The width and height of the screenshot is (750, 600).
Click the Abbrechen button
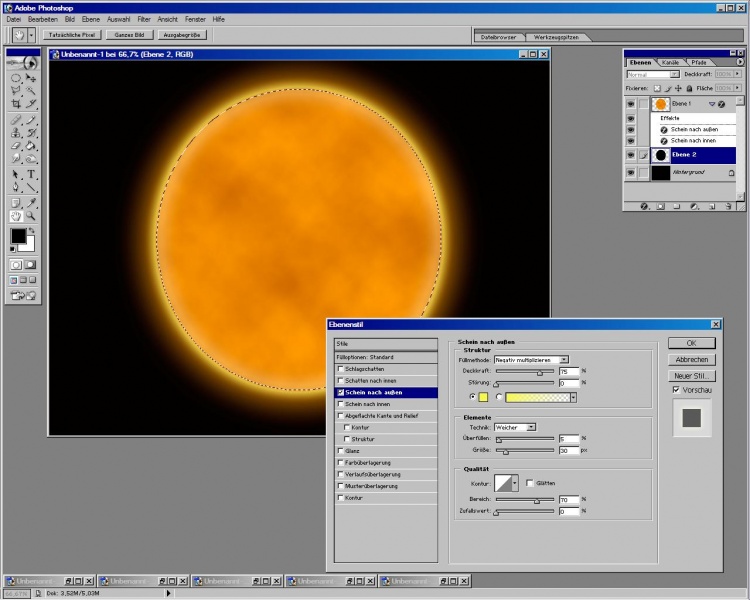tap(691, 359)
